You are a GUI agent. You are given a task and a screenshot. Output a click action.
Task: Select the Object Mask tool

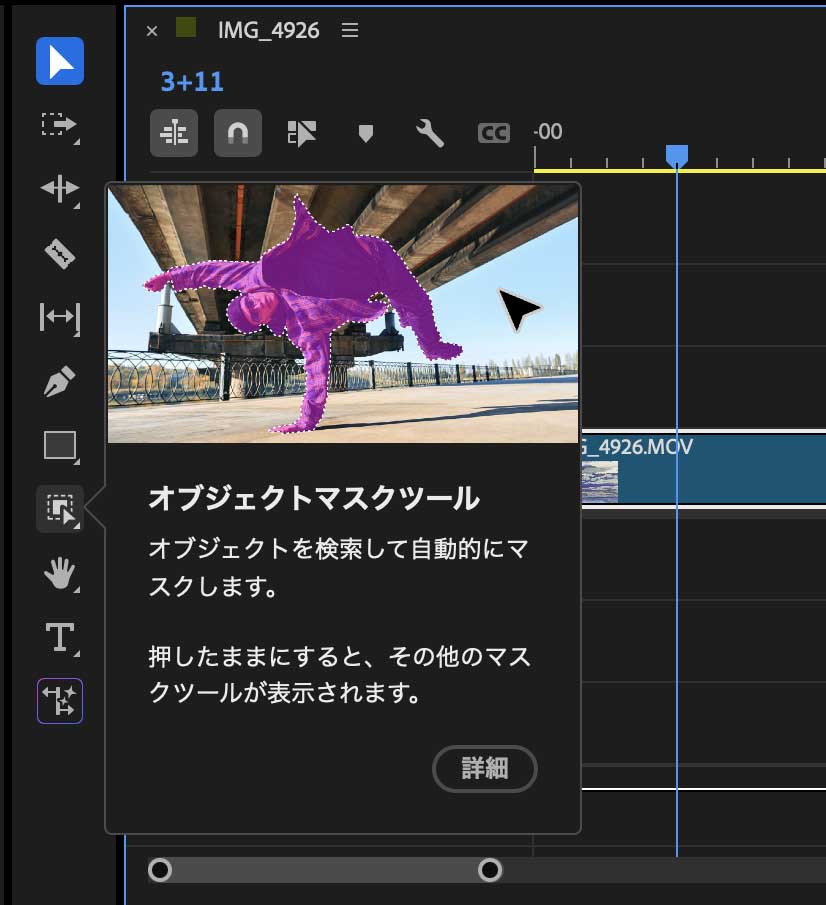59,510
